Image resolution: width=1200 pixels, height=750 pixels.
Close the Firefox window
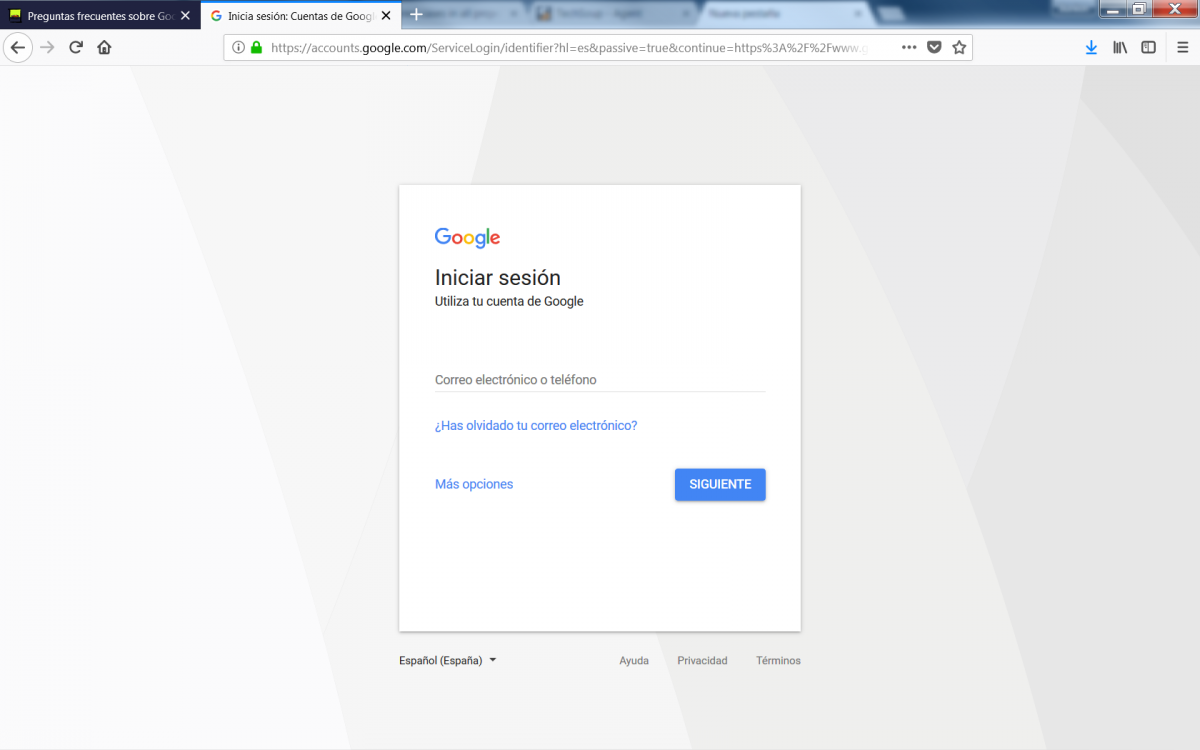(1174, 9)
